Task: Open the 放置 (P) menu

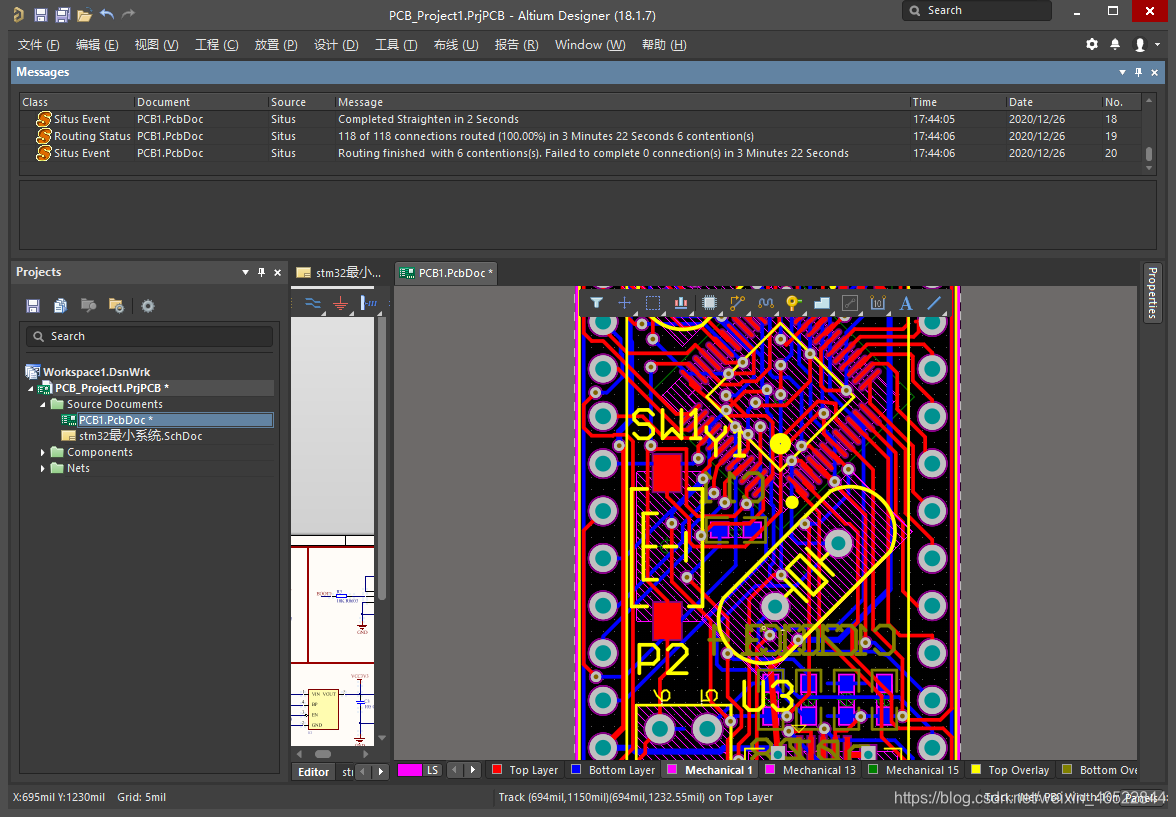Action: pos(276,45)
